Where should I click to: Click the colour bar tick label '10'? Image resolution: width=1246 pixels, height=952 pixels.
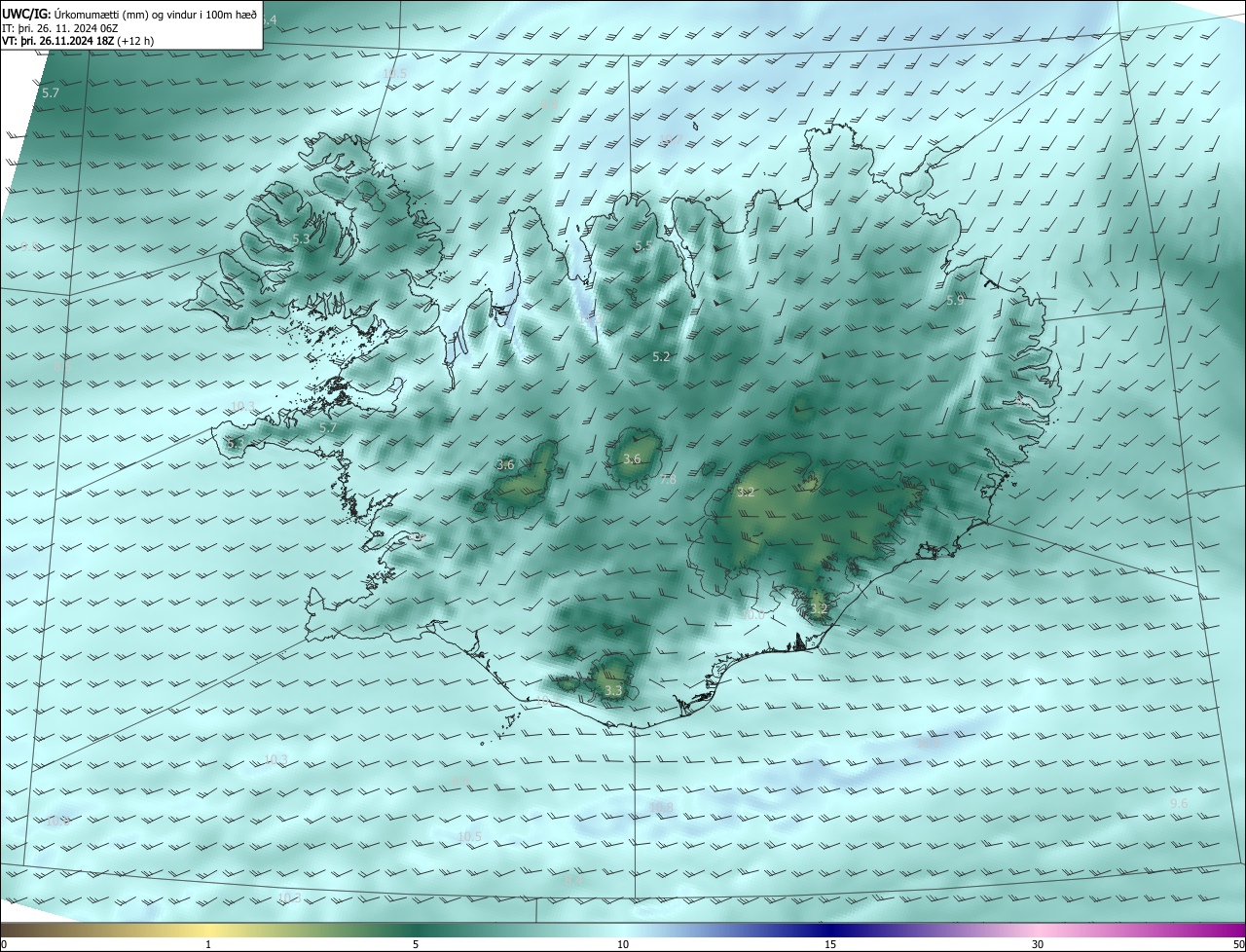pos(623,944)
